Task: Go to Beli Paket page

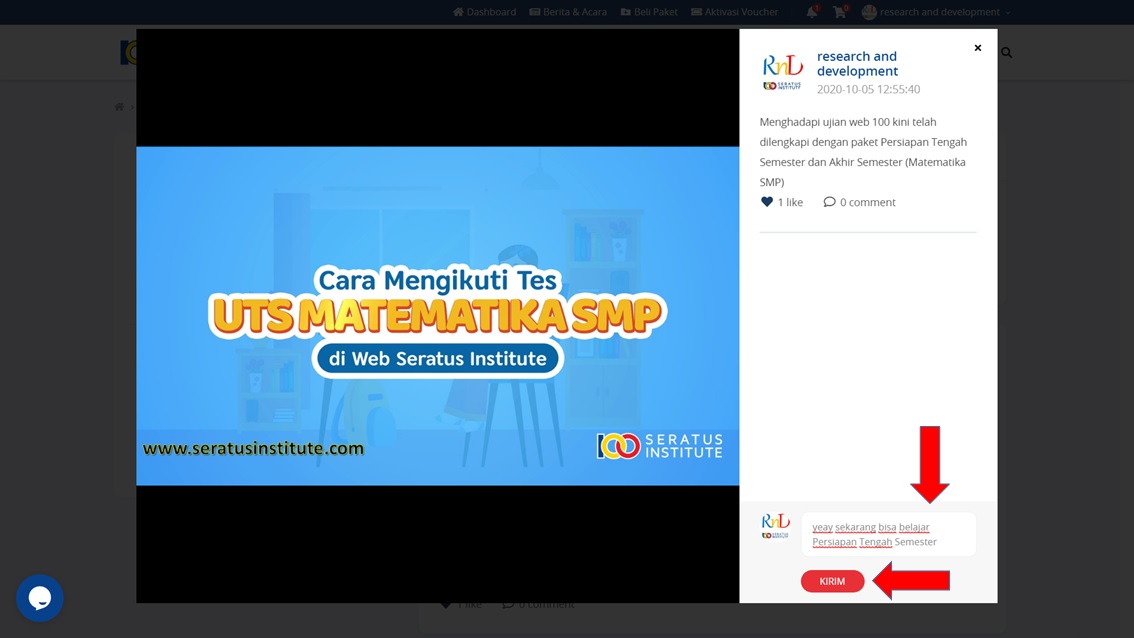Action: (649, 12)
